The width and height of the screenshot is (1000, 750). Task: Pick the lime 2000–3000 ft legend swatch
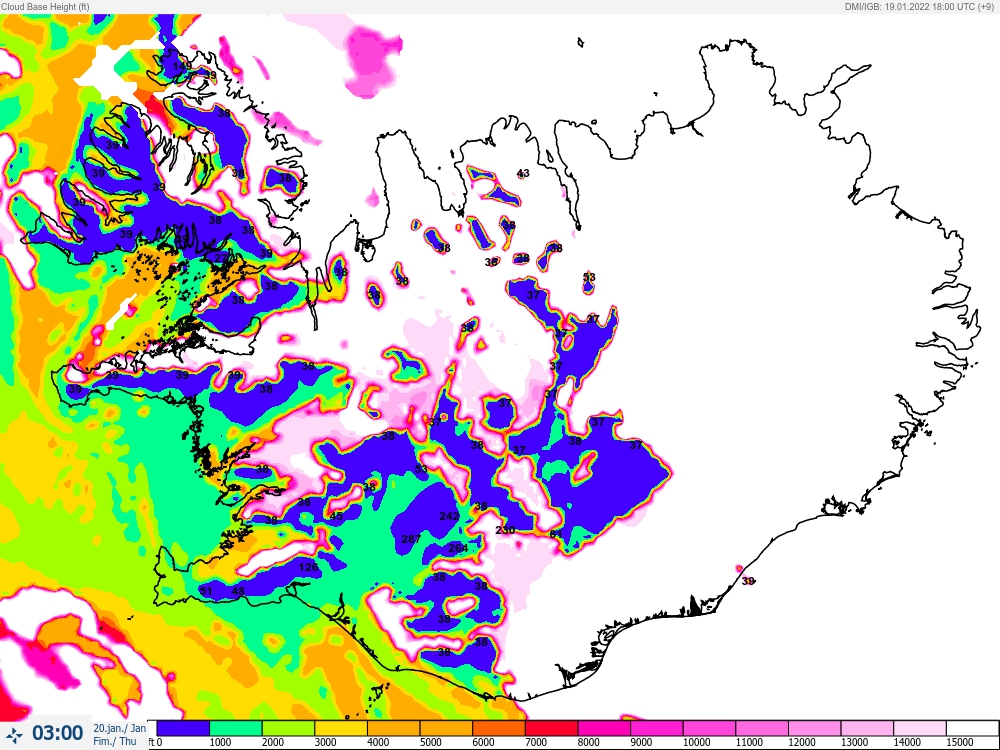coord(288,728)
